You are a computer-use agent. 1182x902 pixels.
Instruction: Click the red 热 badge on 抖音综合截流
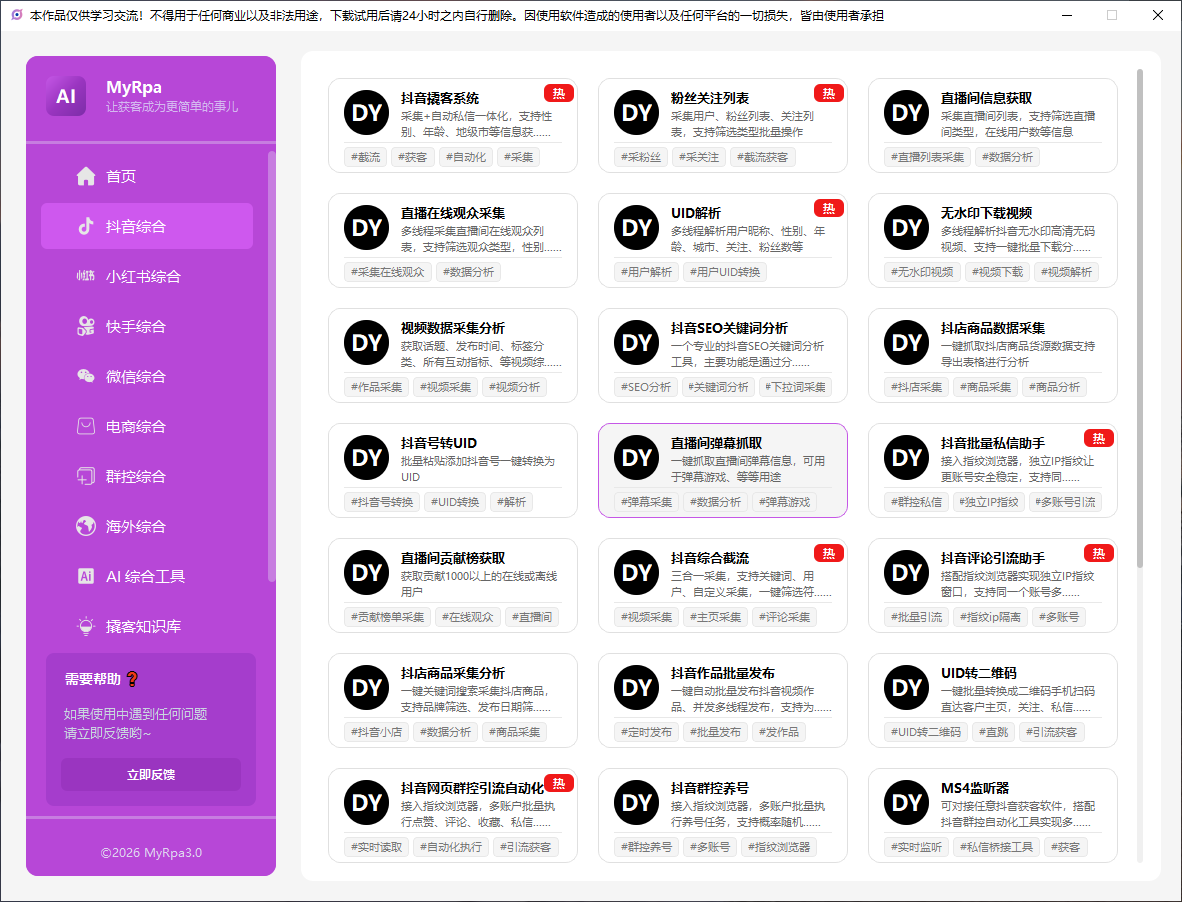pyautogui.click(x=829, y=553)
